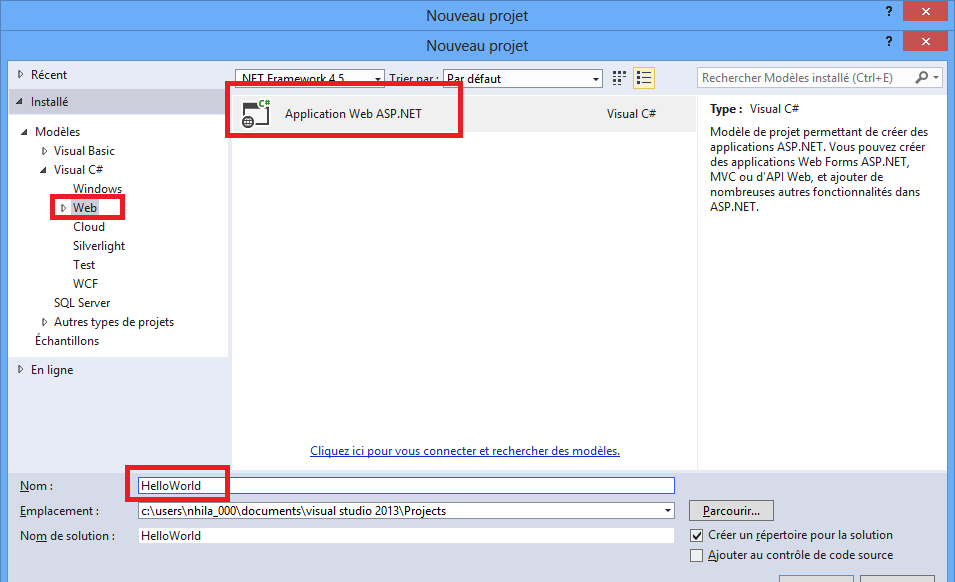The width and height of the screenshot is (955, 582).
Task: Open the search options dropdown arrow
Action: pyautogui.click(x=936, y=77)
